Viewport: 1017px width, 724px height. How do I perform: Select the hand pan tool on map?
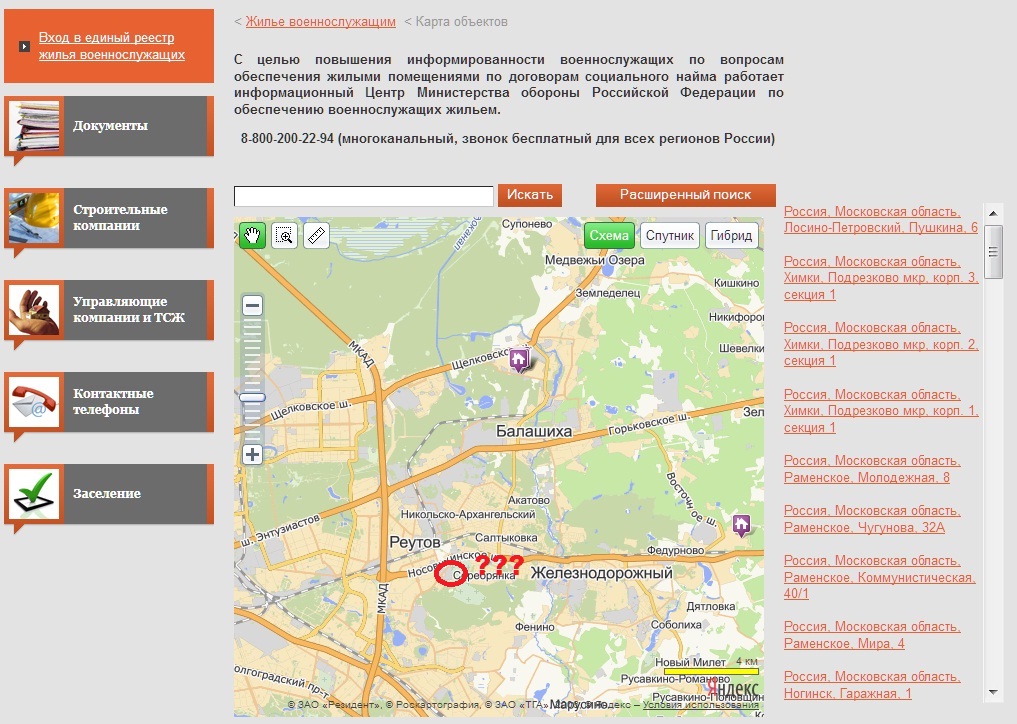(253, 236)
